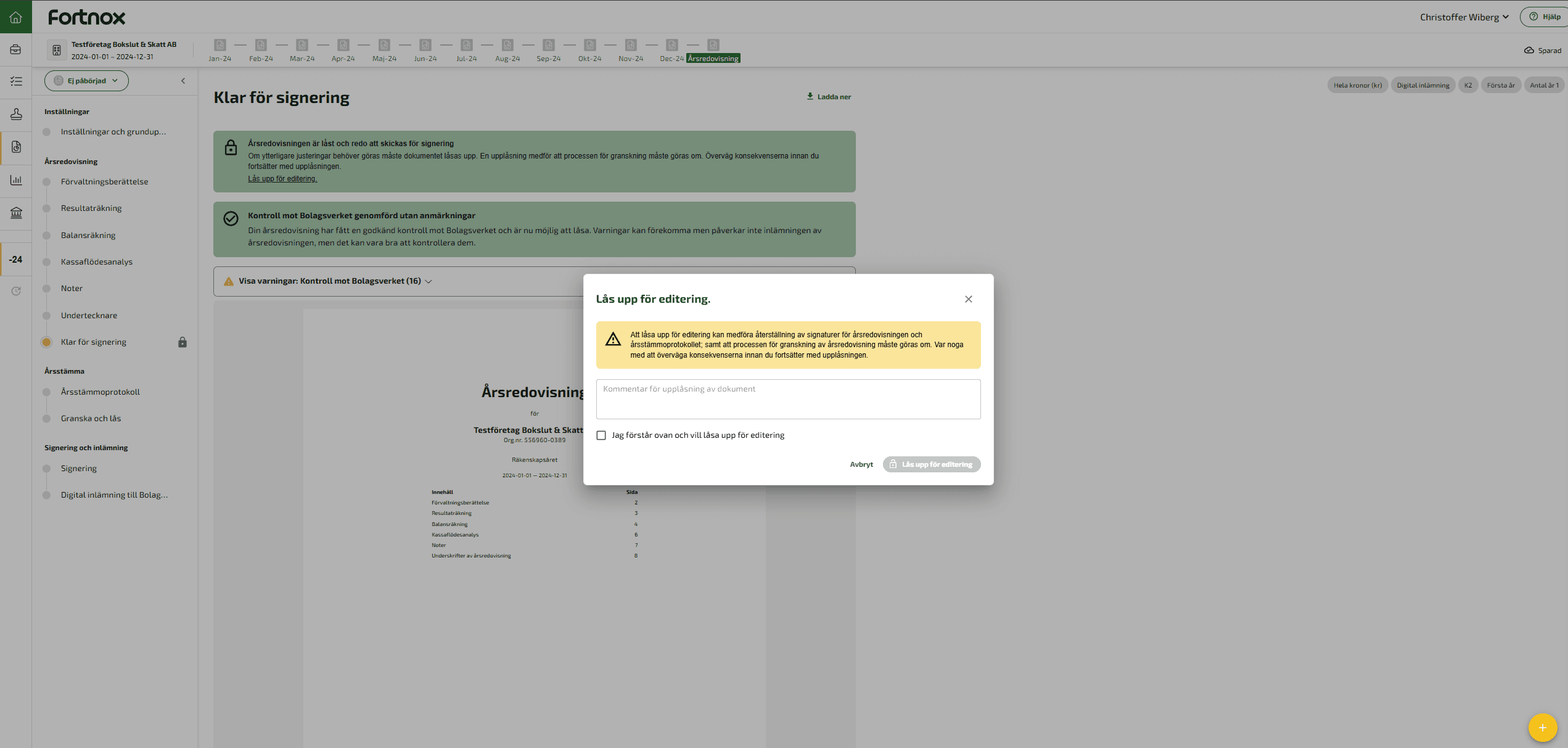The height and width of the screenshot is (748, 1568).
Task: Open Resultaträkning section
Action: click(x=91, y=208)
